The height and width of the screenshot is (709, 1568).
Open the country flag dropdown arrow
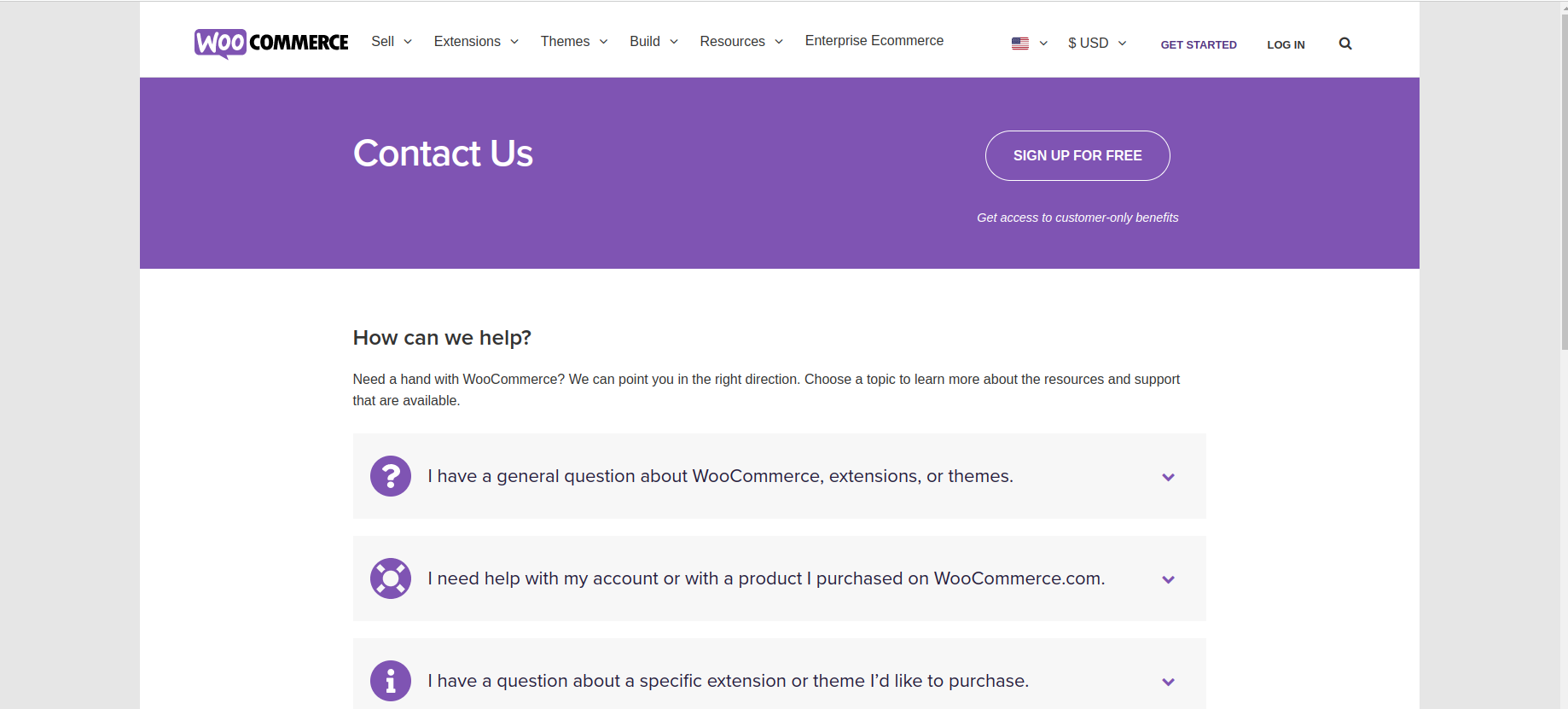(1043, 44)
